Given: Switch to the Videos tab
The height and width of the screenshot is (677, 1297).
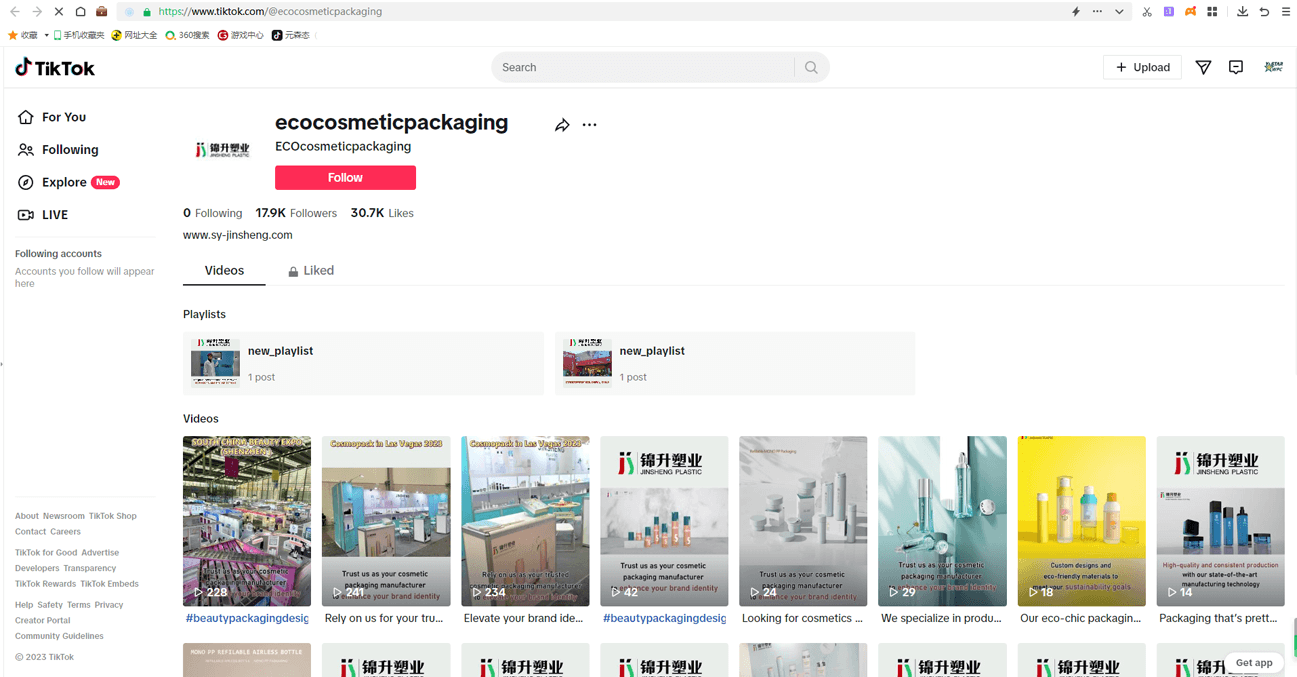Looking at the screenshot, I should [224, 271].
